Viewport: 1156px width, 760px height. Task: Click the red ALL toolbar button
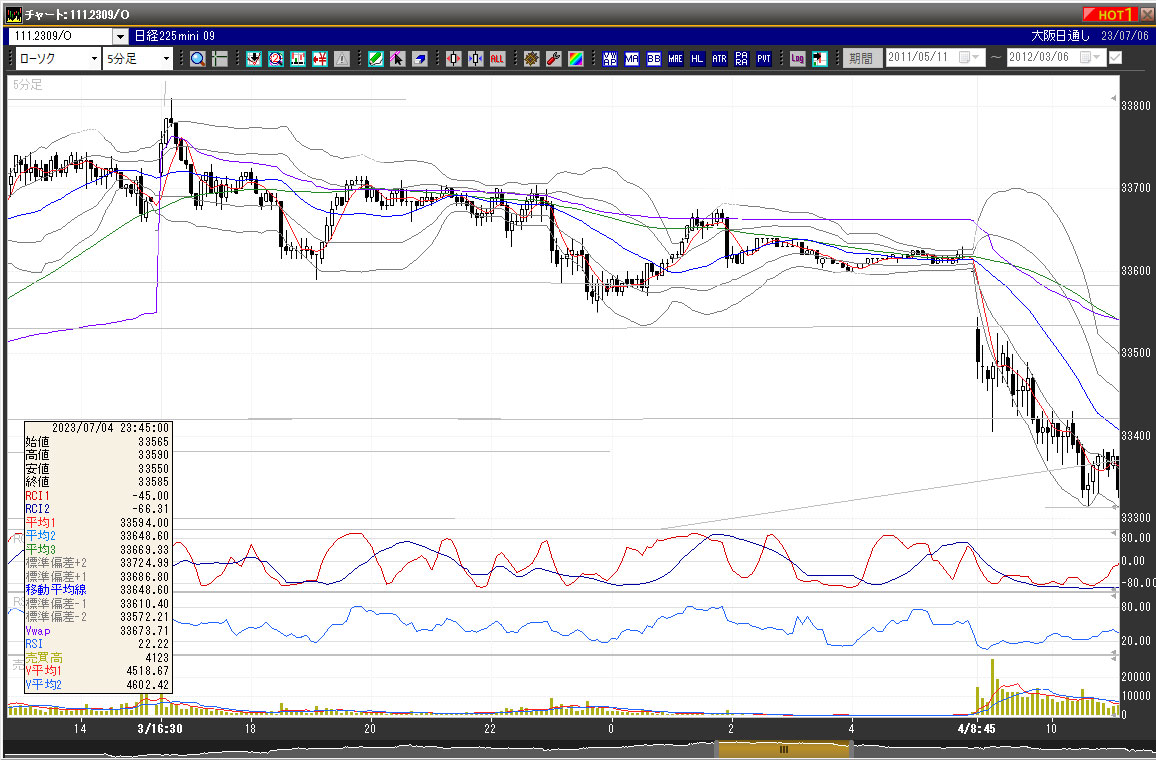coord(498,59)
